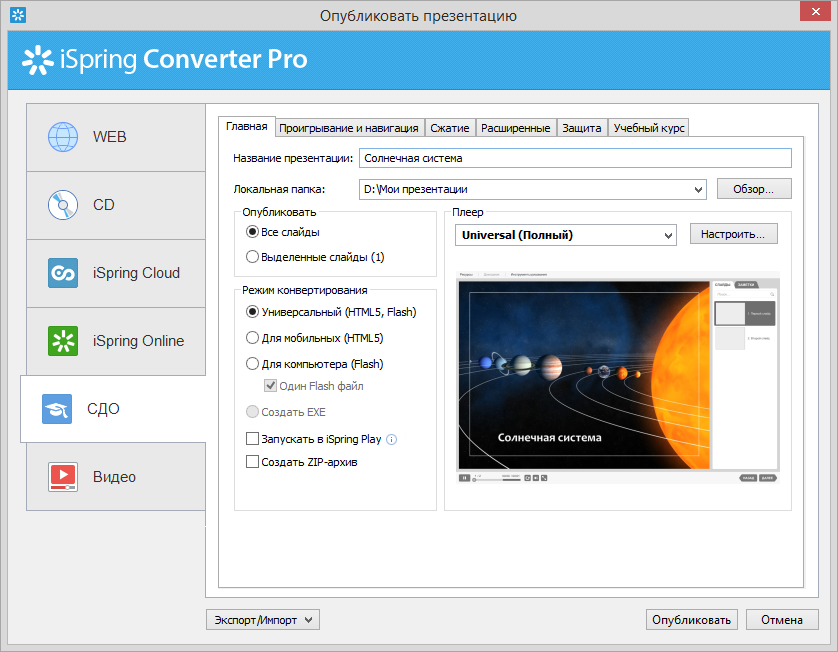Open the Экспорт/Импорт dropdown button
Screen dimensions: 838x652
[263, 620]
